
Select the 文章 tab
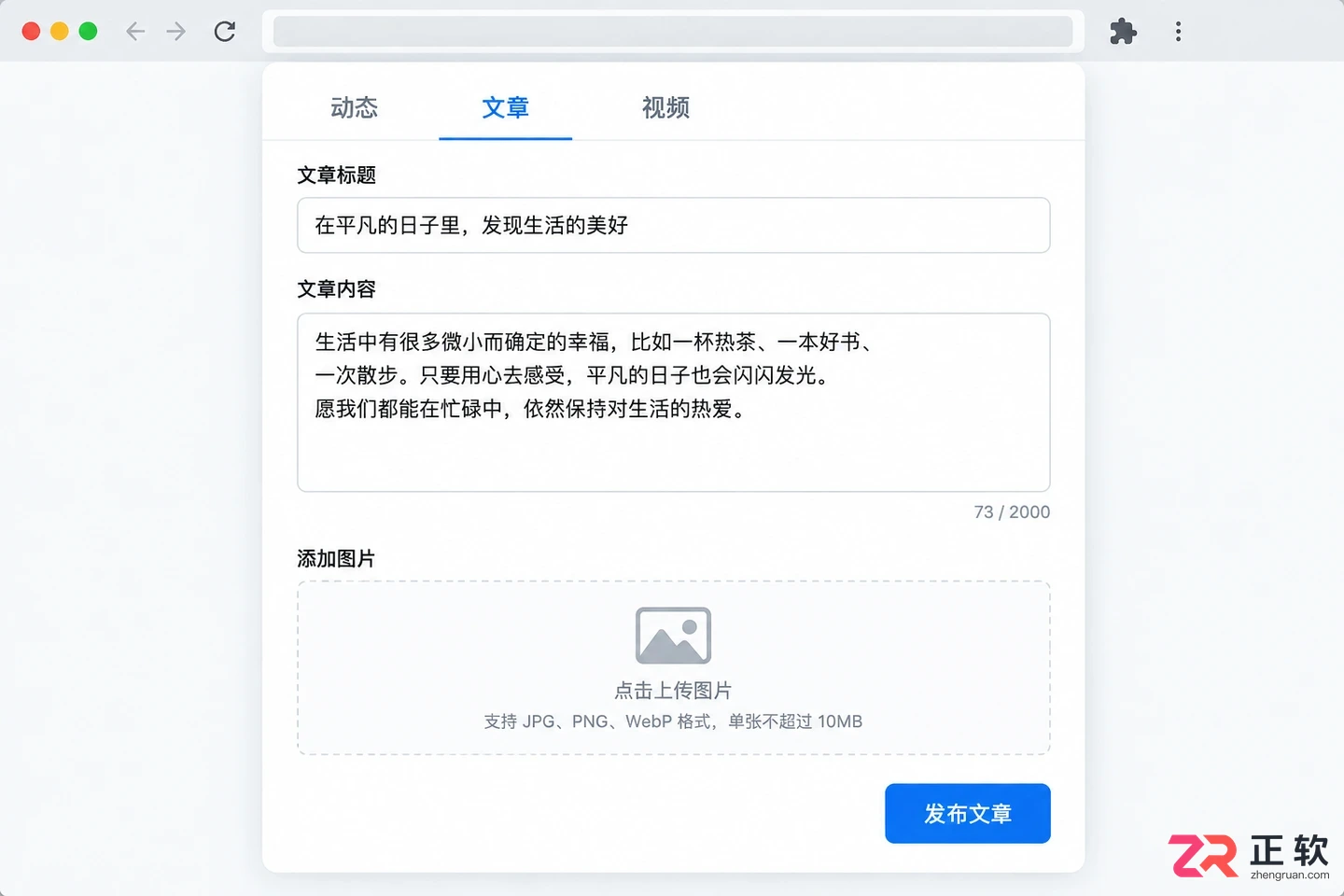(x=505, y=107)
